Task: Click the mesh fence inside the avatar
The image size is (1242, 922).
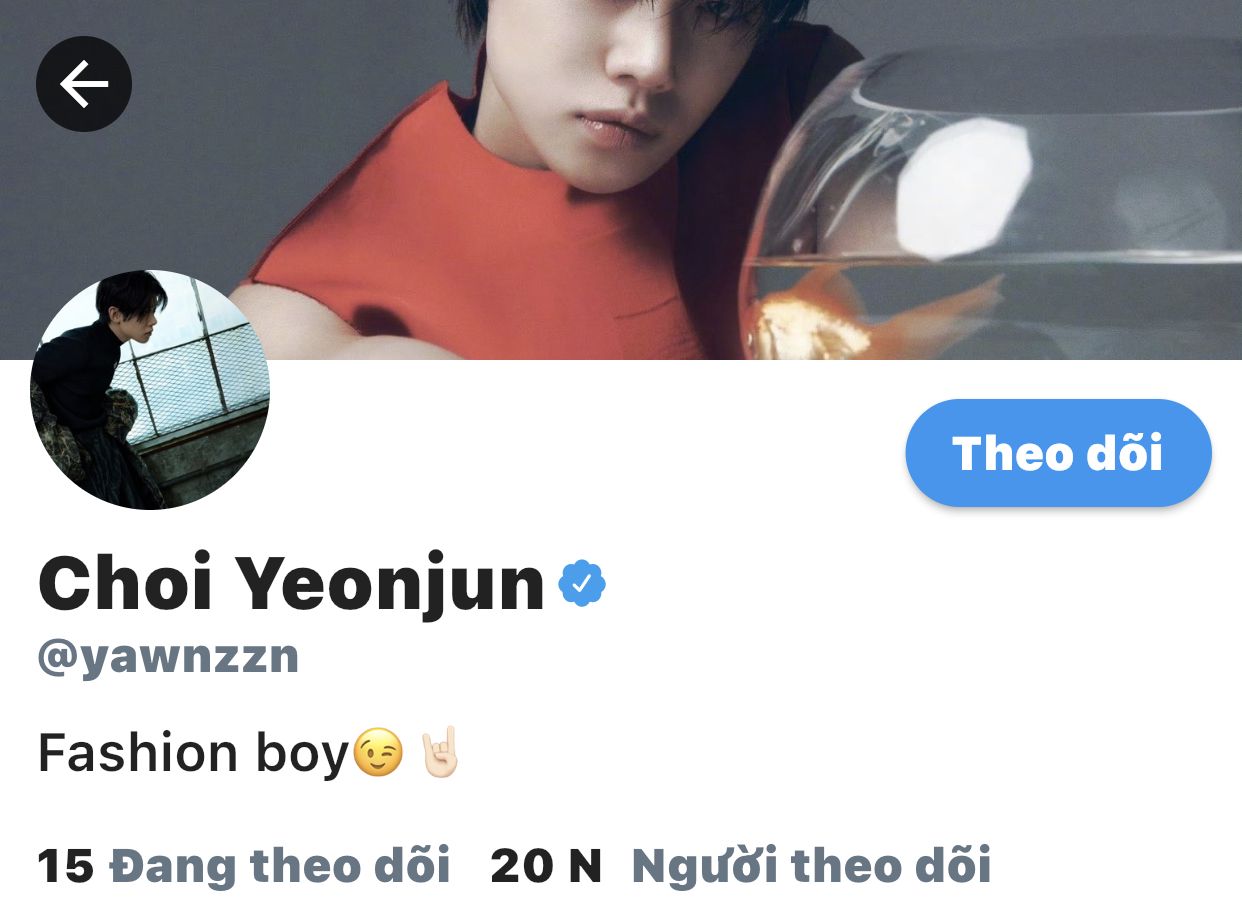Action: (200, 378)
